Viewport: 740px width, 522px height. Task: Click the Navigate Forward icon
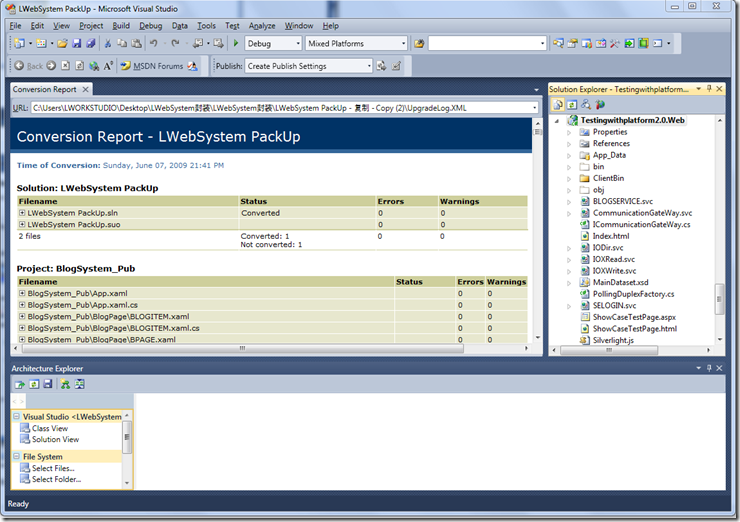[x=218, y=43]
